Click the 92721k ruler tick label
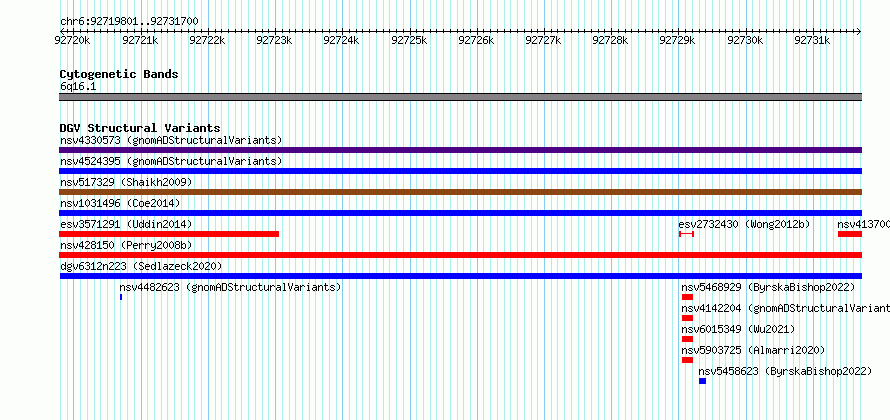Image resolution: width=890 pixels, height=420 pixels. (140, 40)
